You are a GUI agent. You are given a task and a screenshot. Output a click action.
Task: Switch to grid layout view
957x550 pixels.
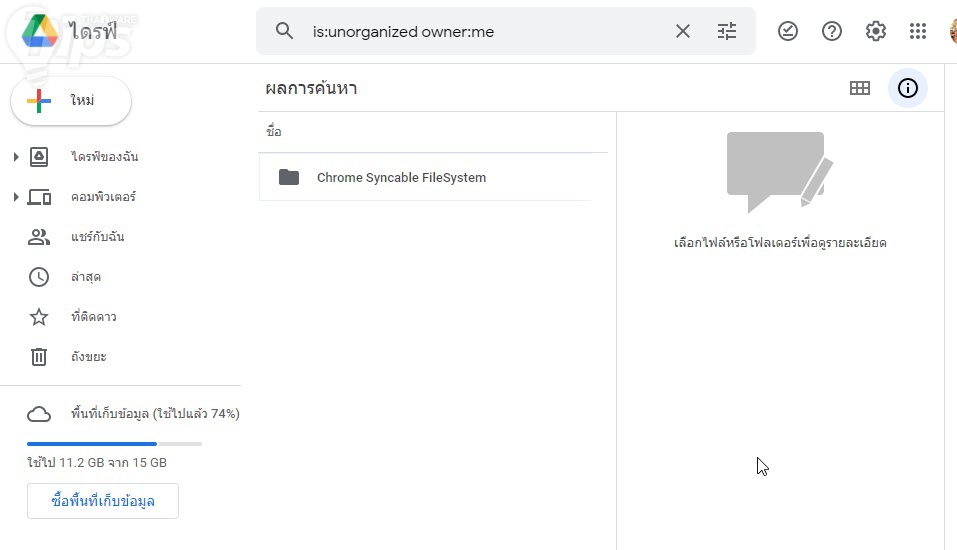coord(860,88)
